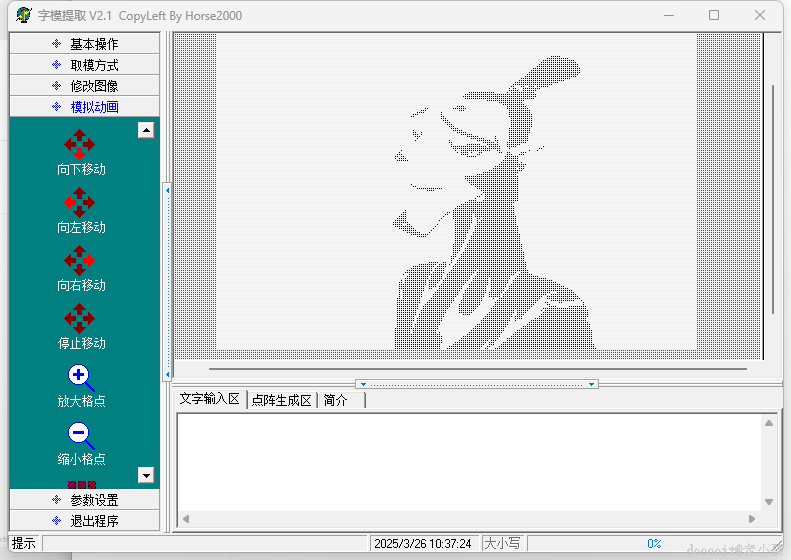Click the canvas horizontal scrollbar

[x=478, y=369]
